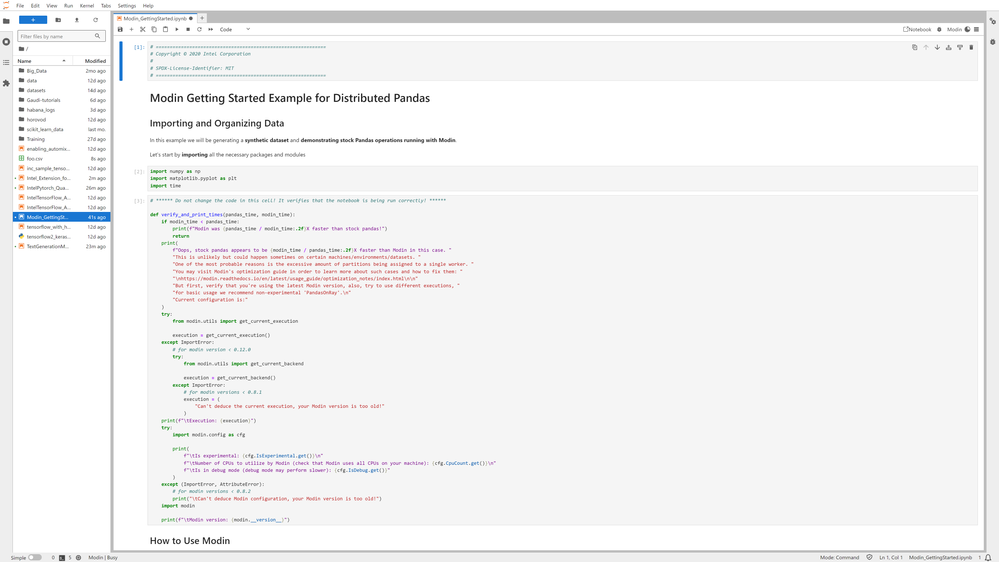This screenshot has width=999, height=562.
Task: Select the Modin_GettingStarted.ipynb tab
Action: 153,18
